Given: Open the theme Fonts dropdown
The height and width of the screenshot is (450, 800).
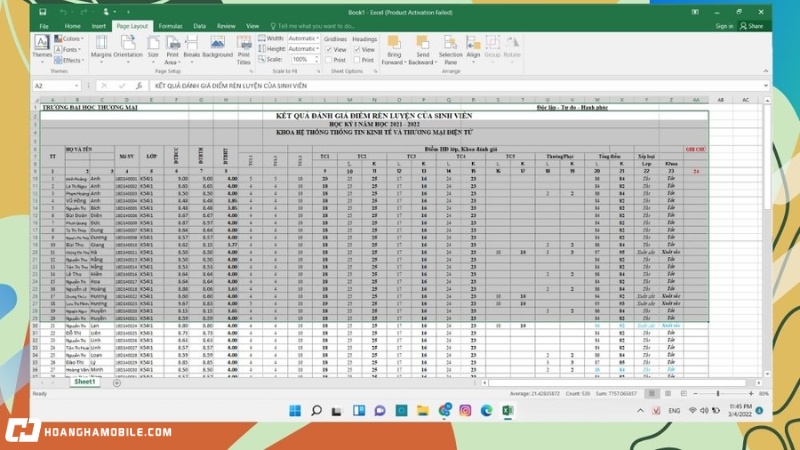Looking at the screenshot, I should pos(68,49).
